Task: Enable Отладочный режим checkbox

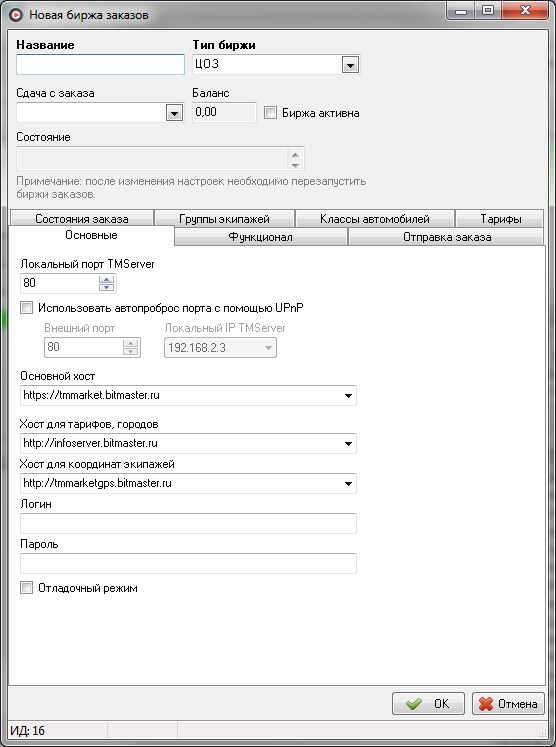Action: pyautogui.click(x=27, y=588)
